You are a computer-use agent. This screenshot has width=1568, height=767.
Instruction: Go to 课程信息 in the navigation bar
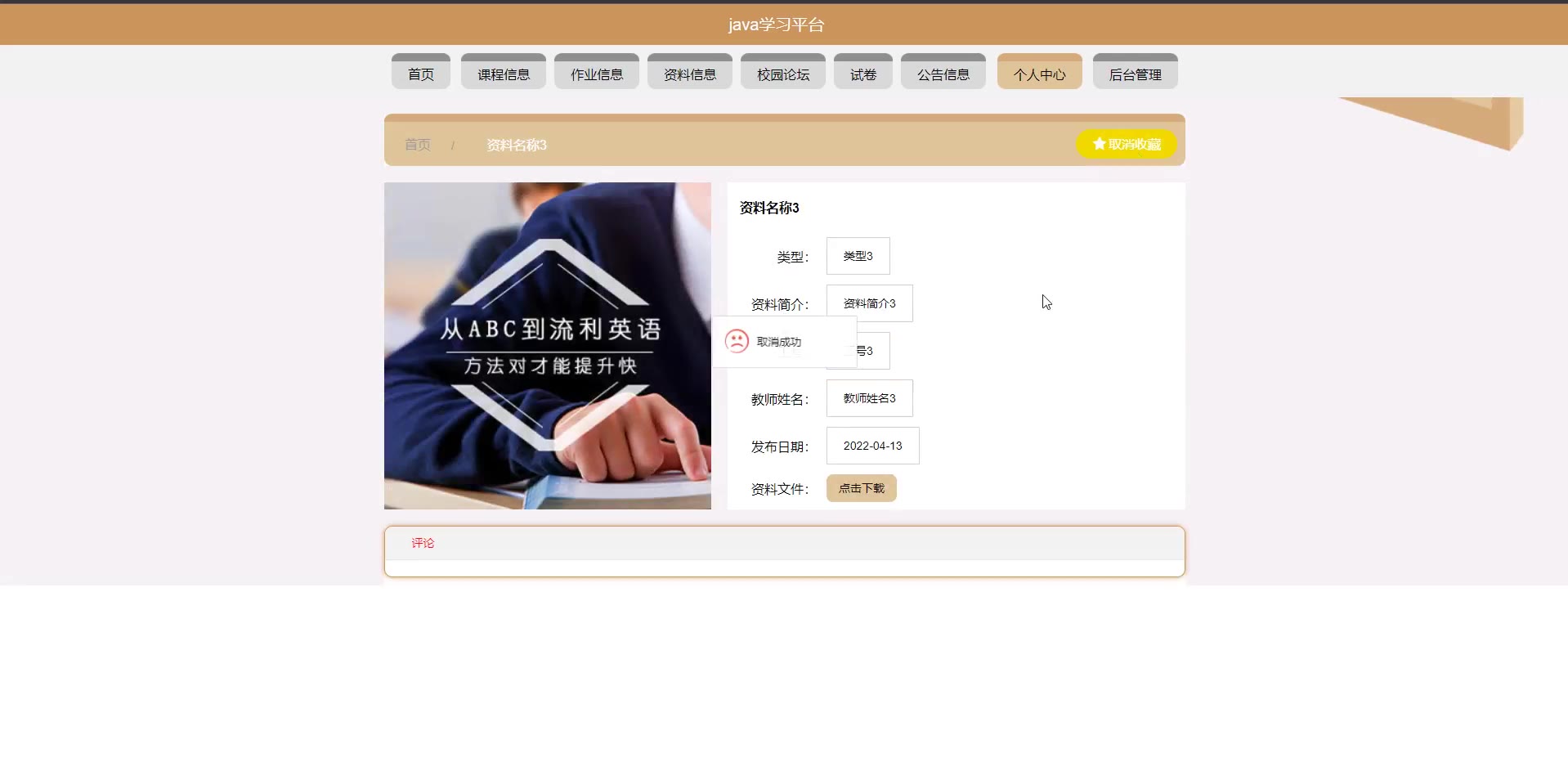pyautogui.click(x=504, y=71)
